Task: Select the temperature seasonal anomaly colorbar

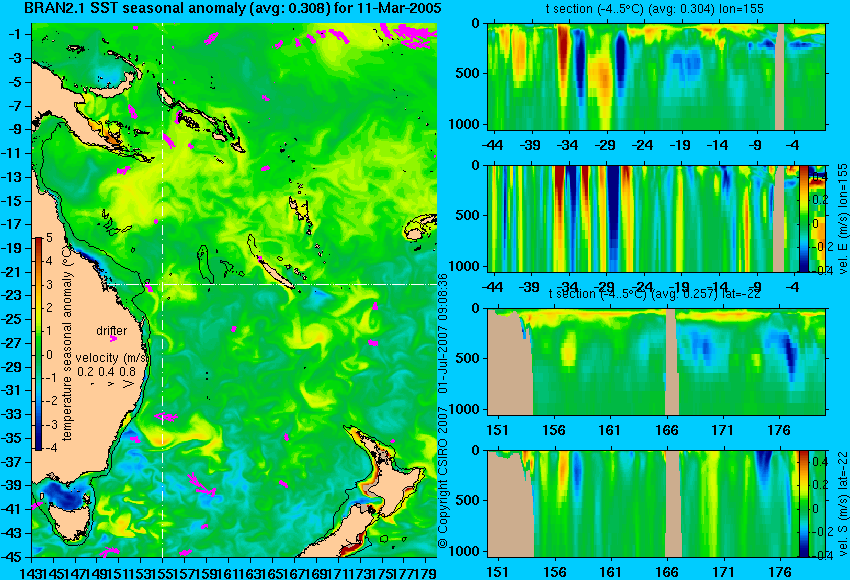Action: (x=38, y=344)
